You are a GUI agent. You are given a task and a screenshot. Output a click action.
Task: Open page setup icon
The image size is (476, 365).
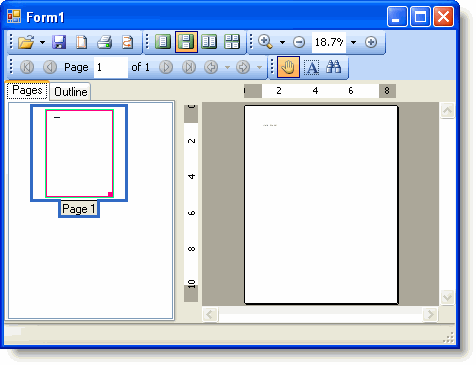tap(82, 42)
